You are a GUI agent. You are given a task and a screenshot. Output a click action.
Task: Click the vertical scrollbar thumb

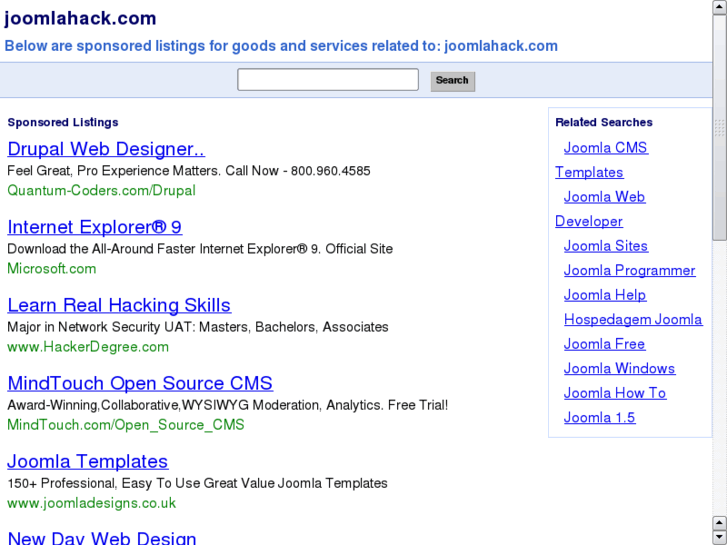720,128
